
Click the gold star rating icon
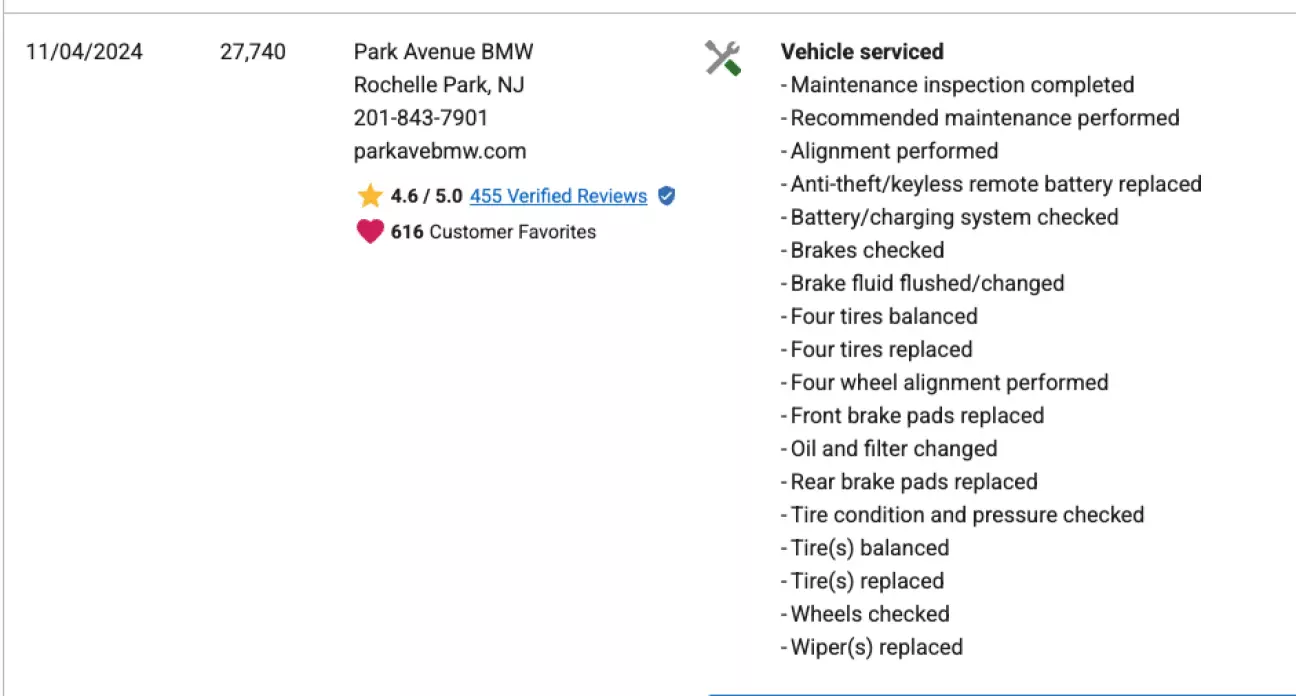pyautogui.click(x=370, y=196)
